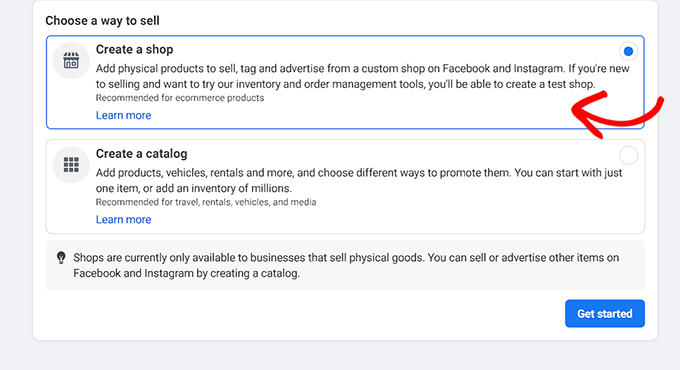The image size is (680, 370).
Task: Click the red arrow annotation
Action: pyautogui.click(x=617, y=115)
